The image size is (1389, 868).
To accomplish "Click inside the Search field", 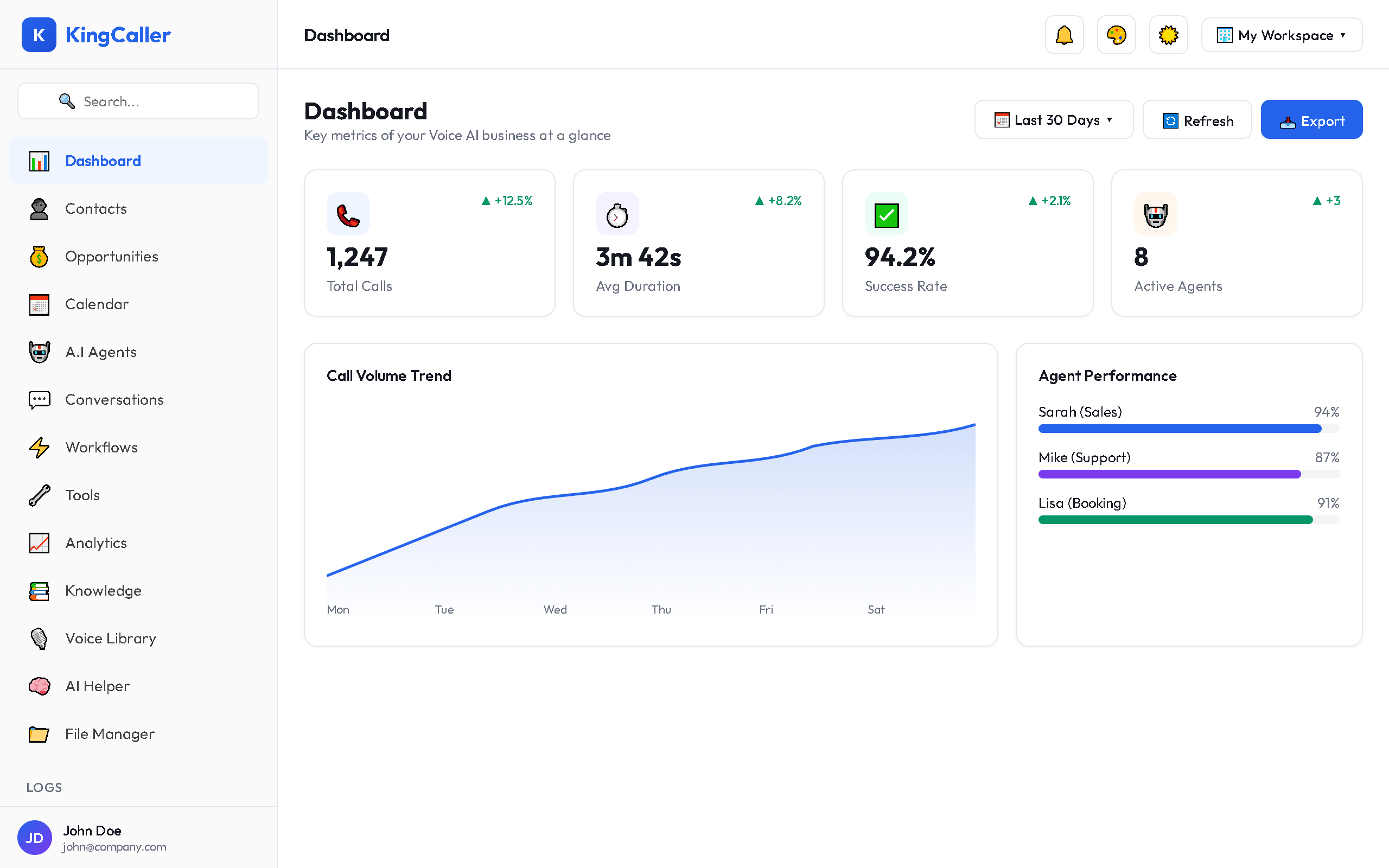I will [138, 101].
